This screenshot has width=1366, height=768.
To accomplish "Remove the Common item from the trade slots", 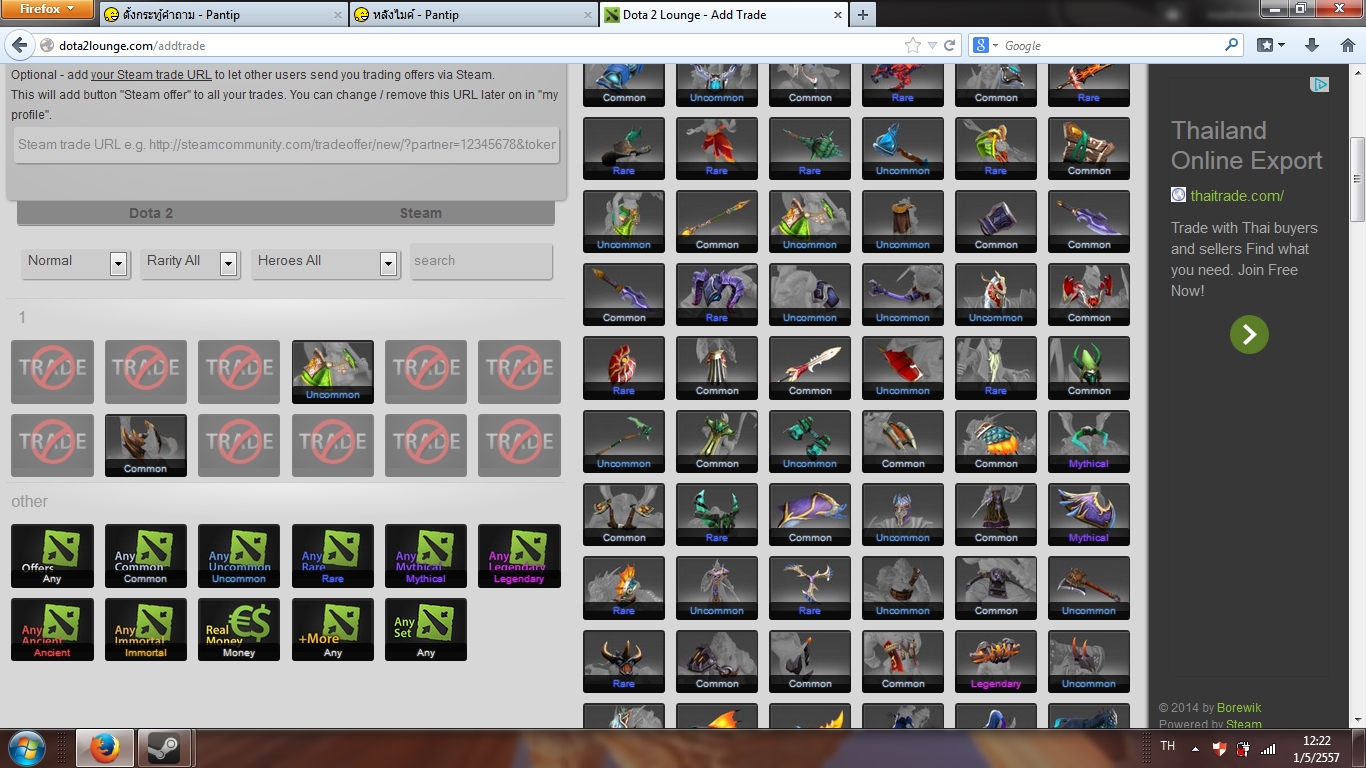I will 145,446.
